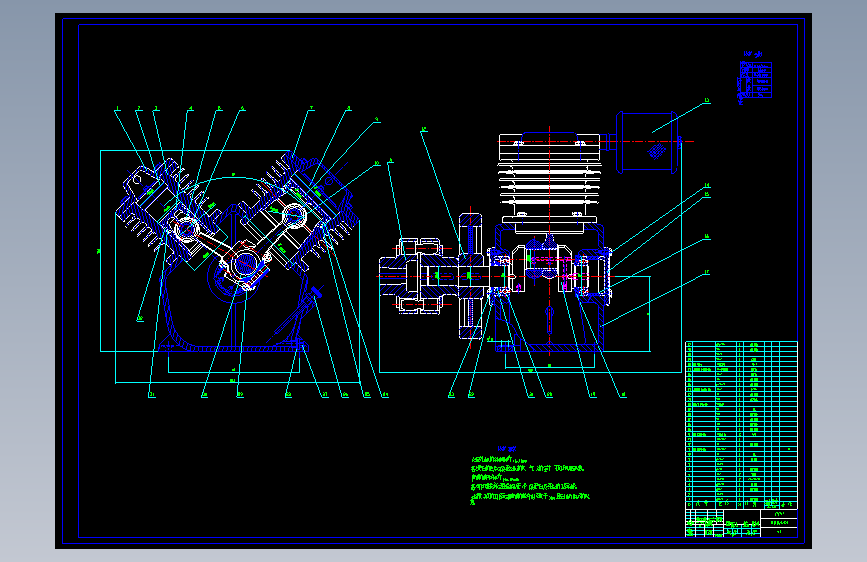
Task: Click the small specification table at top right
Action: (755, 80)
